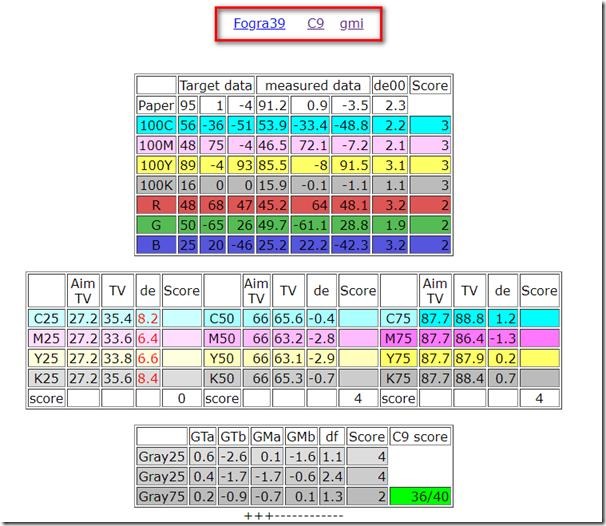Click the GMa column header
The width and height of the screenshot is (606, 526).
click(267, 437)
